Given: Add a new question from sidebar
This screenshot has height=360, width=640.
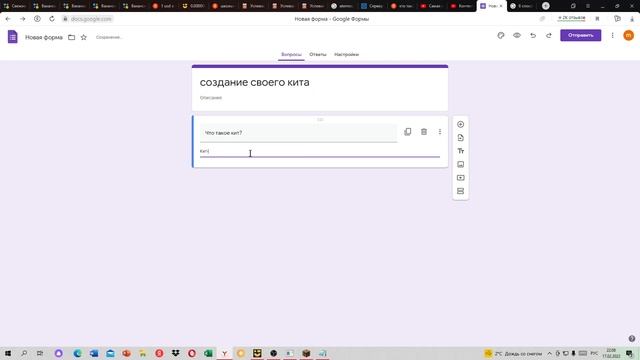Looking at the screenshot, I should (460, 124).
